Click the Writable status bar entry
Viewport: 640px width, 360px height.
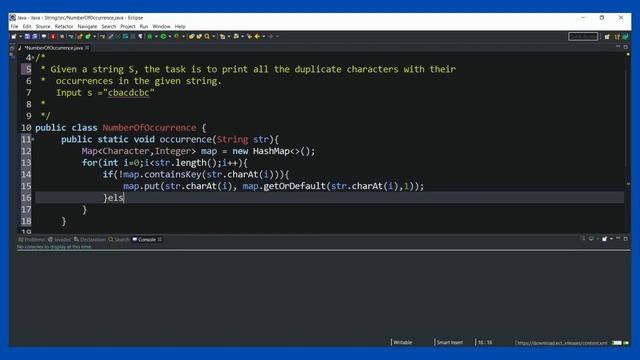[x=402, y=342]
